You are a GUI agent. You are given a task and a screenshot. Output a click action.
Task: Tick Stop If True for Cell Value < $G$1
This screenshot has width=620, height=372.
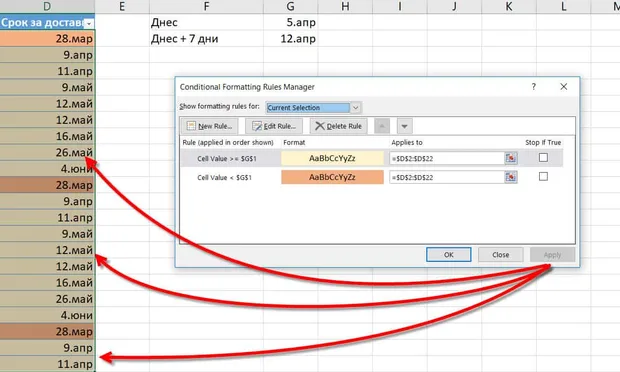coord(543,176)
